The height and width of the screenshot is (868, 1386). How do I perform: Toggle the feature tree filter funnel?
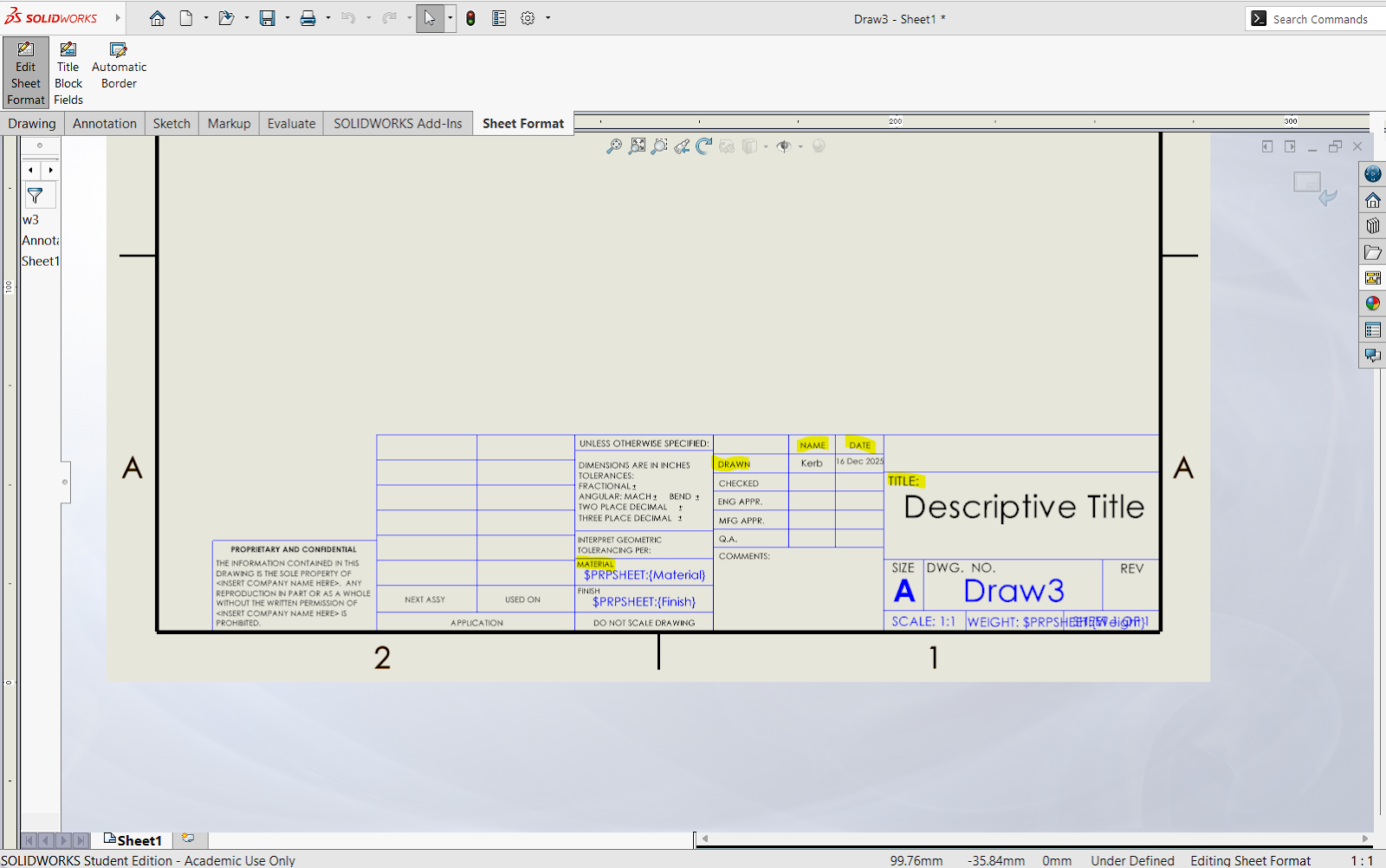(36, 197)
